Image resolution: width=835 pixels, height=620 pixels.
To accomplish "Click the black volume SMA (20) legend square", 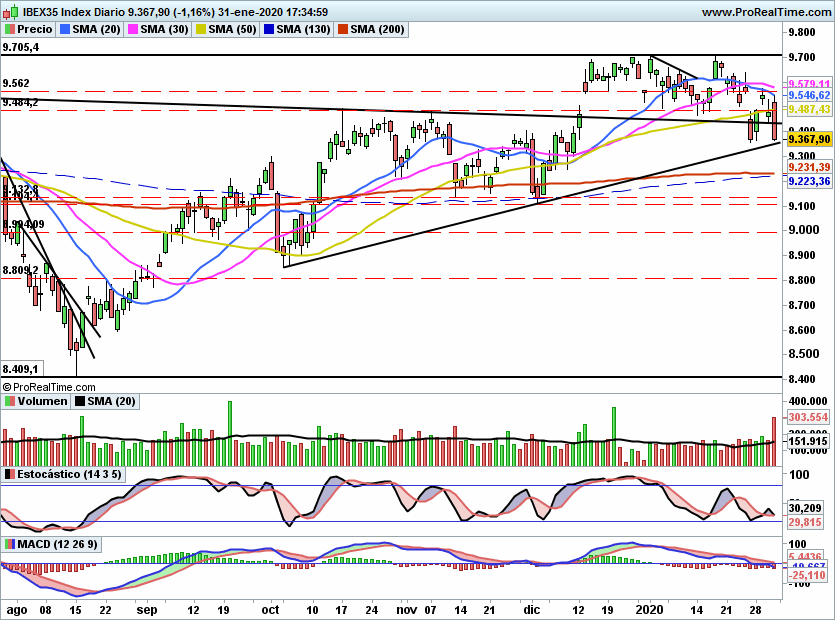I will click(79, 401).
